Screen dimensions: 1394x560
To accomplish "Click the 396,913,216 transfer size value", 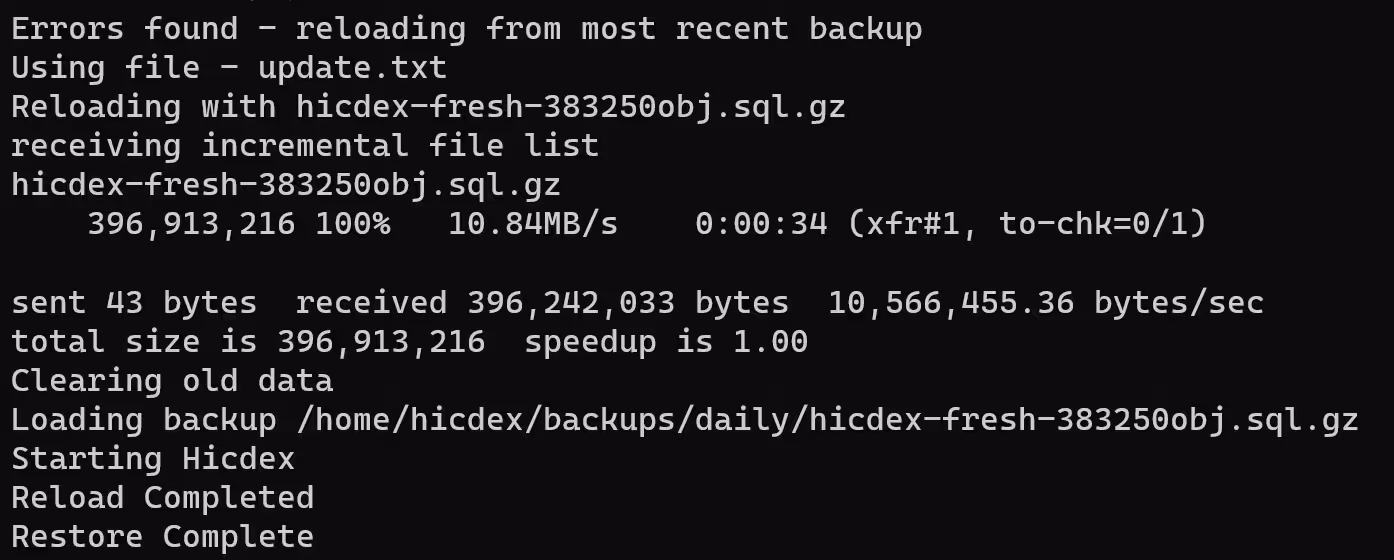I will coord(191,224).
